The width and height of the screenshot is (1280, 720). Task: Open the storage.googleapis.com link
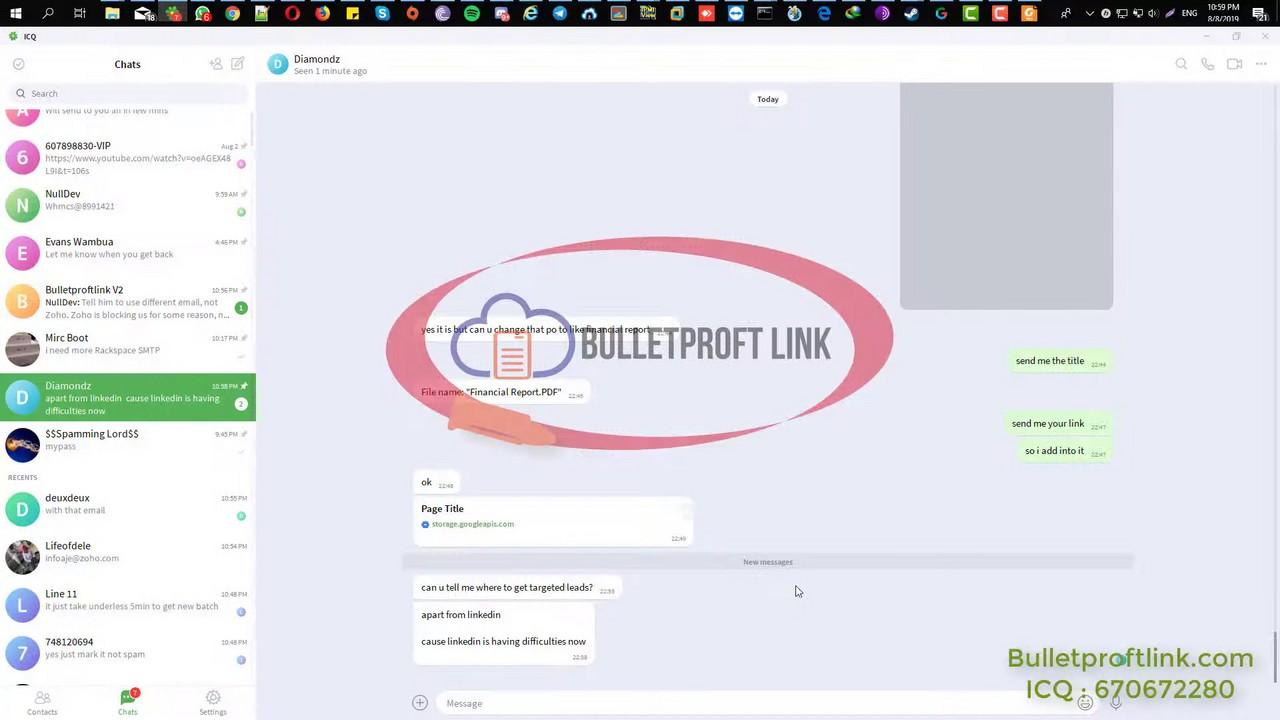[x=472, y=524]
